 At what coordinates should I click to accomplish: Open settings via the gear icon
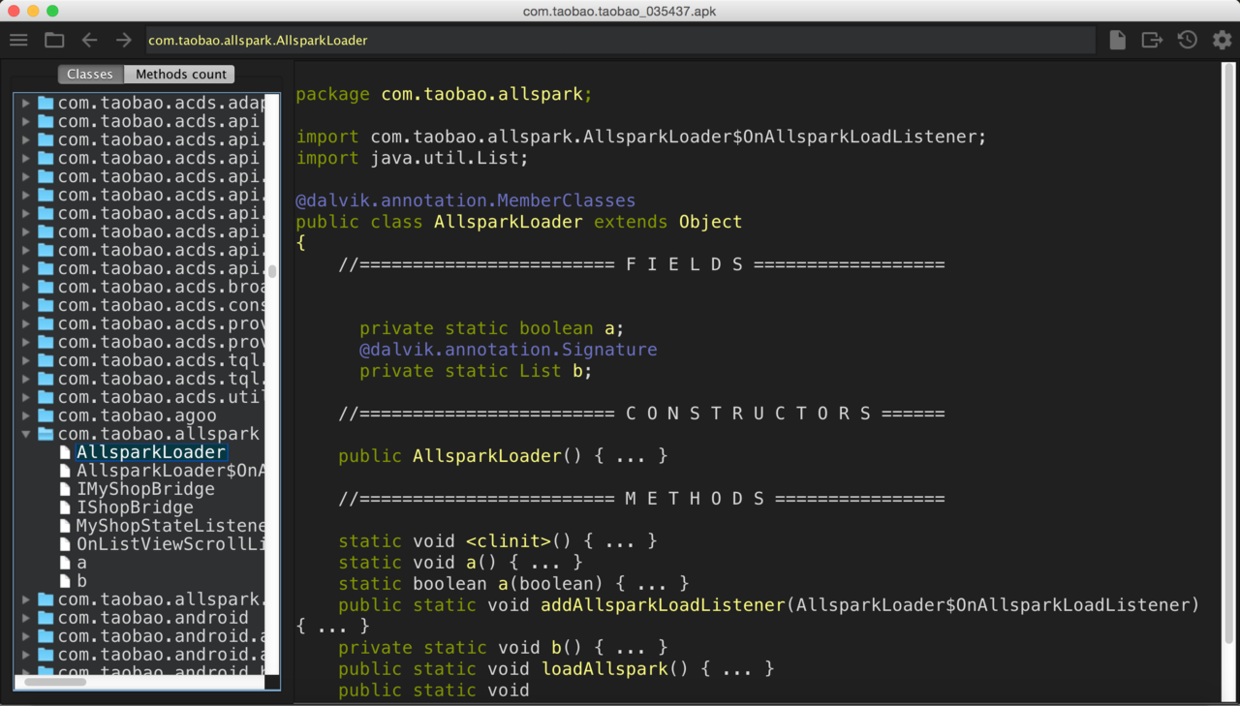(1222, 40)
